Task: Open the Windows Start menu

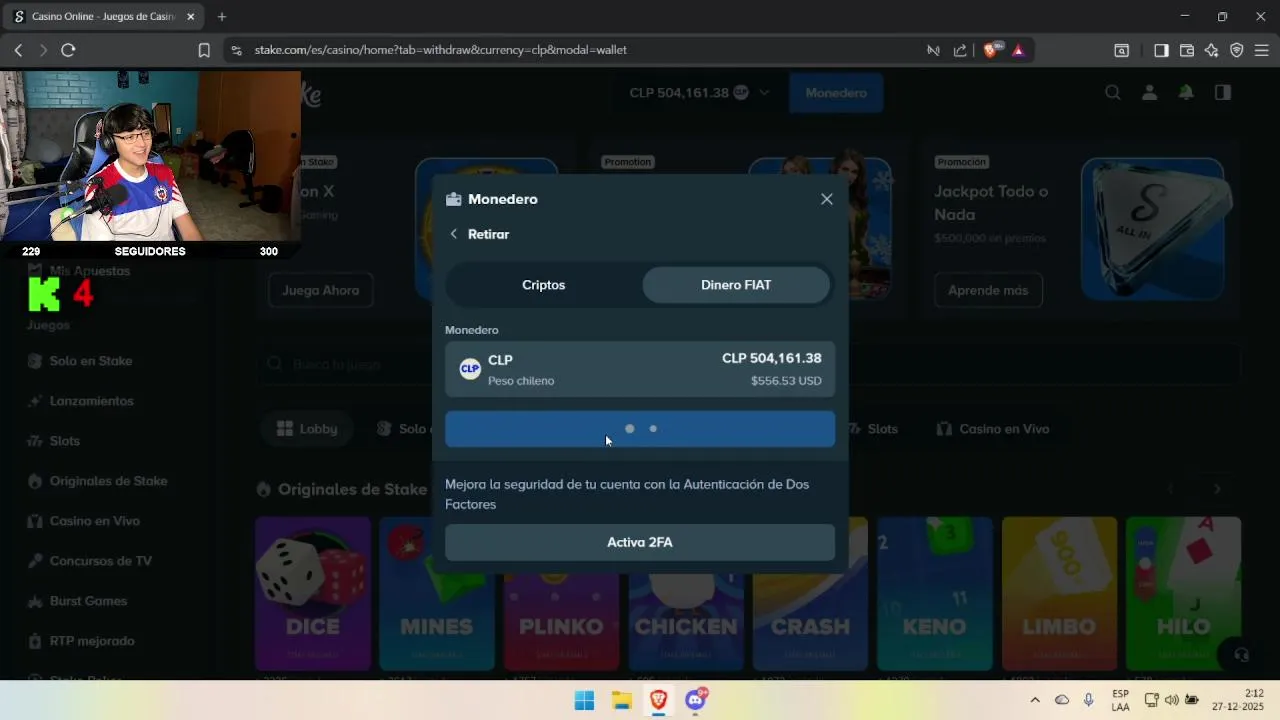Action: click(x=584, y=700)
